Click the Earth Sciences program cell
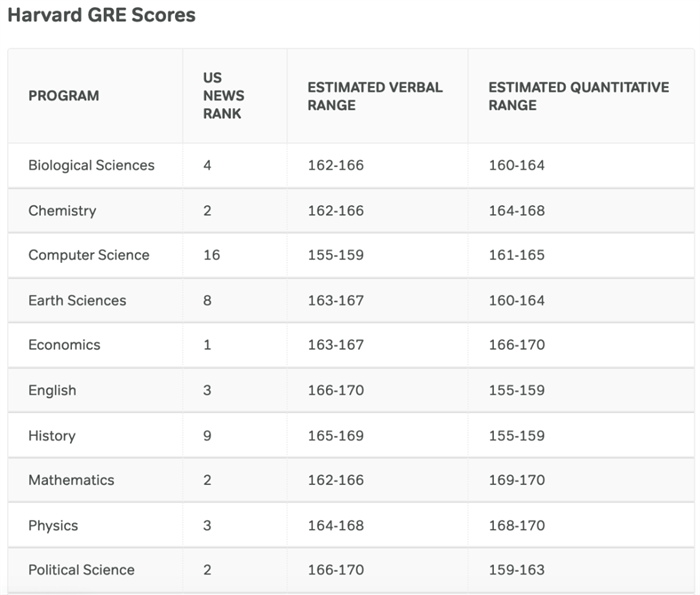Viewport: 700px width, 595px height. [77, 300]
